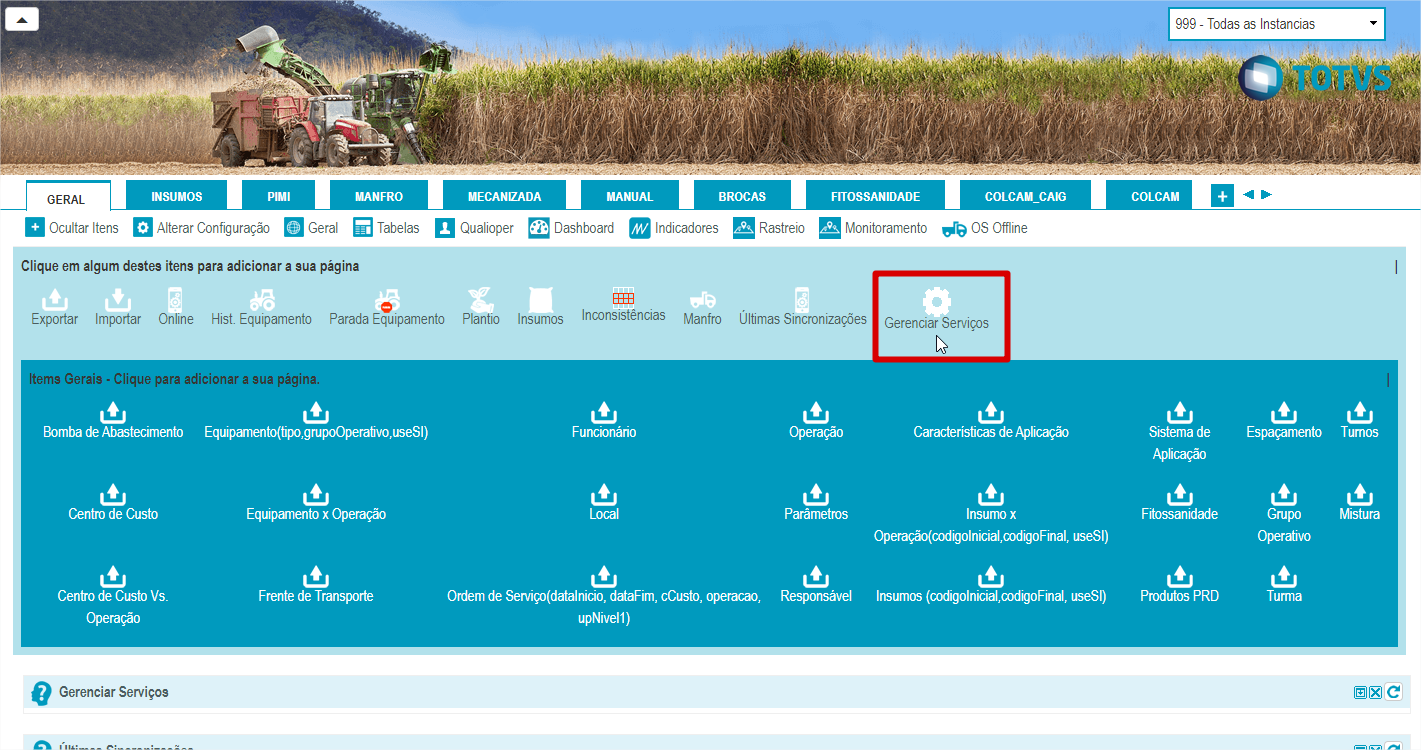Go to the FITOSSANIDADE tab
1421x750 pixels.
coord(875,196)
